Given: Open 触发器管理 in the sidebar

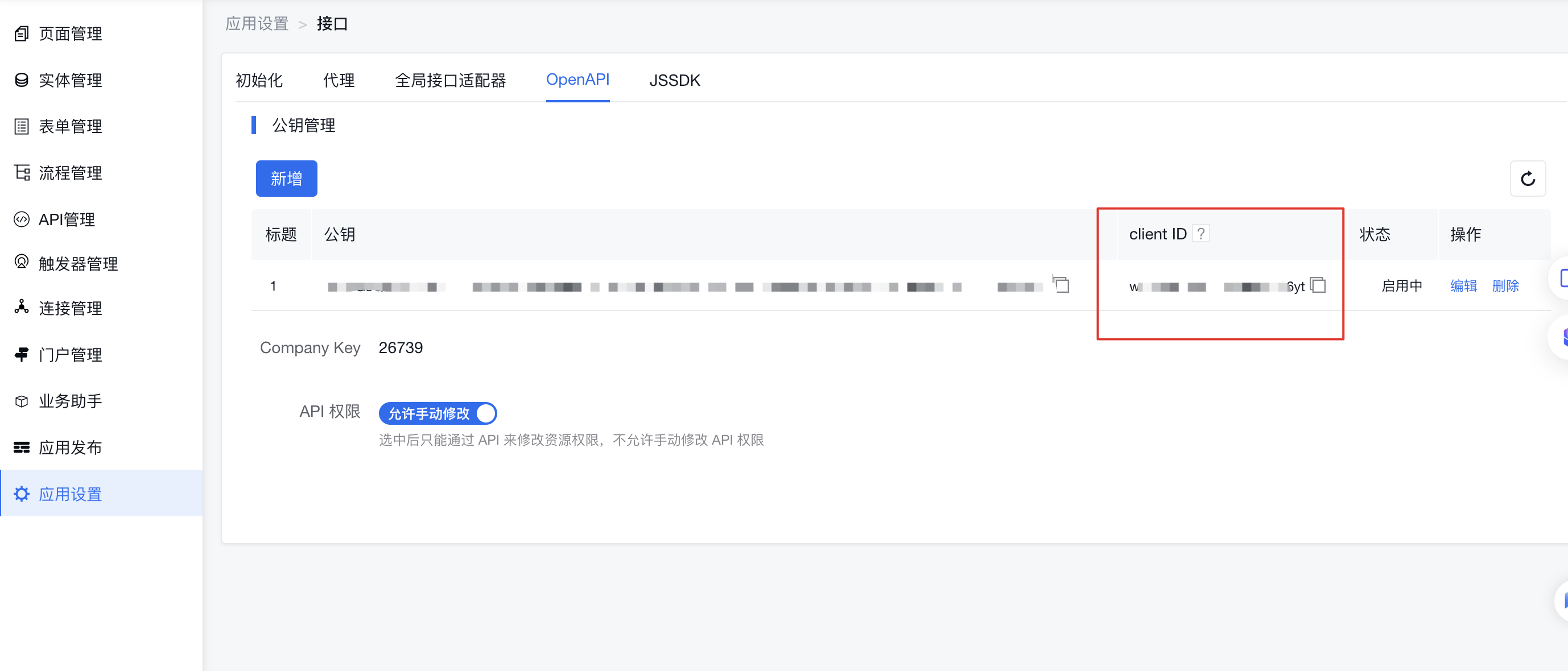Looking at the screenshot, I should [x=78, y=263].
